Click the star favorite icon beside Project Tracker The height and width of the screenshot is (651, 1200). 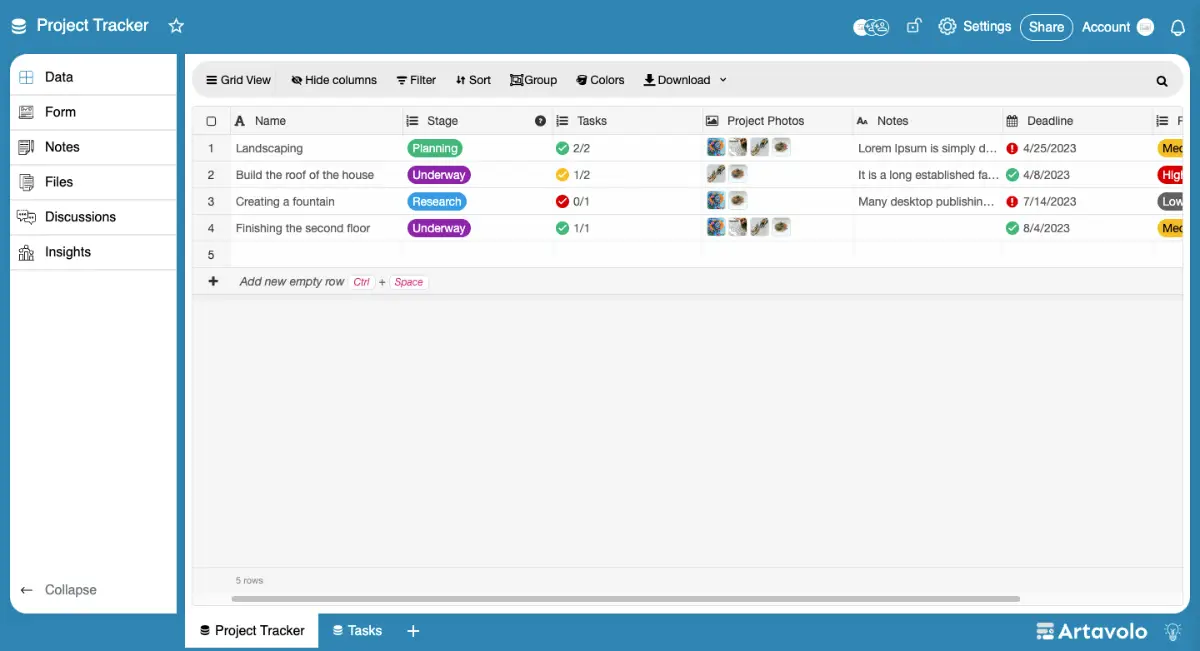pyautogui.click(x=176, y=27)
